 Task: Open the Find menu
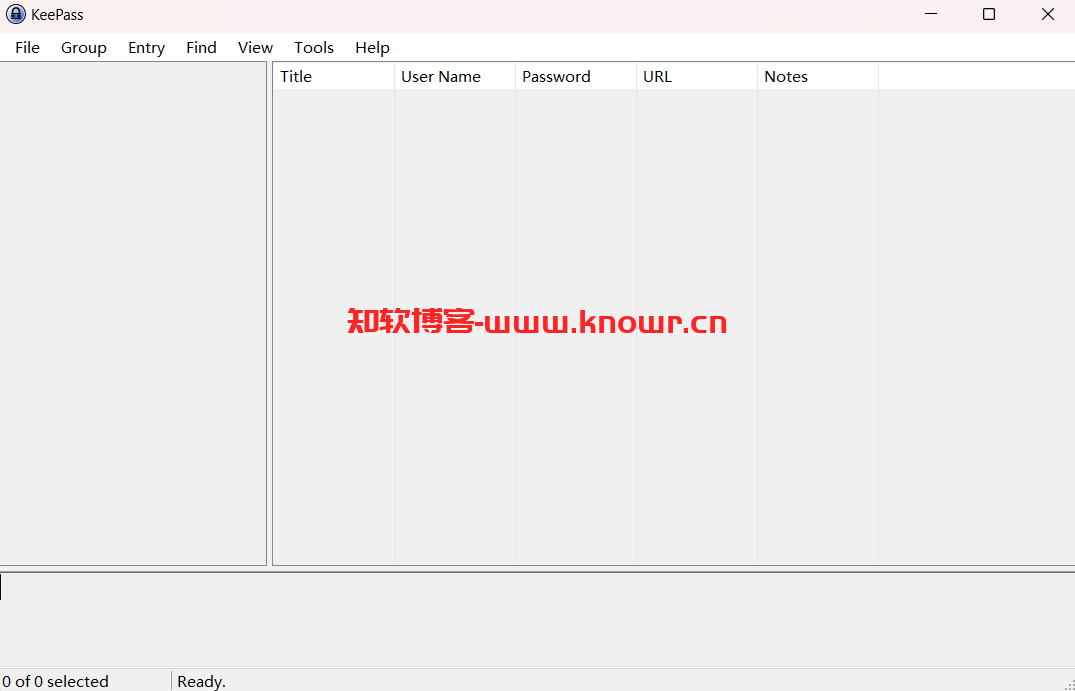pyautogui.click(x=201, y=47)
